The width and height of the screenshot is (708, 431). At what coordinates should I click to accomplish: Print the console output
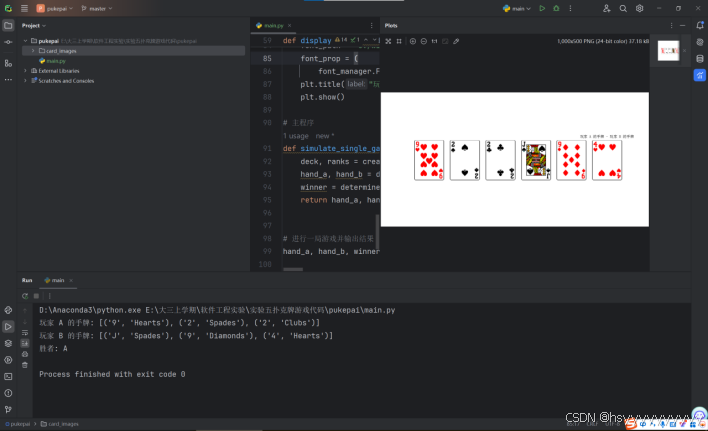25,354
